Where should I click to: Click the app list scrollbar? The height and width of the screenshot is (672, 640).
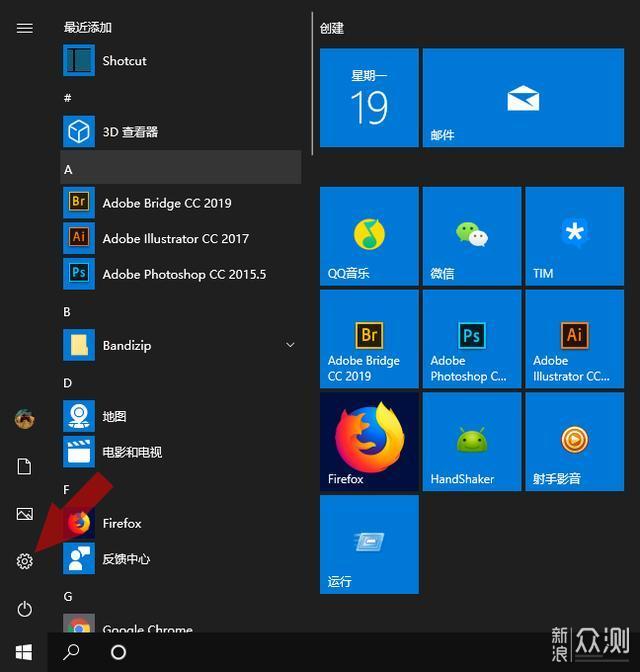312,84
